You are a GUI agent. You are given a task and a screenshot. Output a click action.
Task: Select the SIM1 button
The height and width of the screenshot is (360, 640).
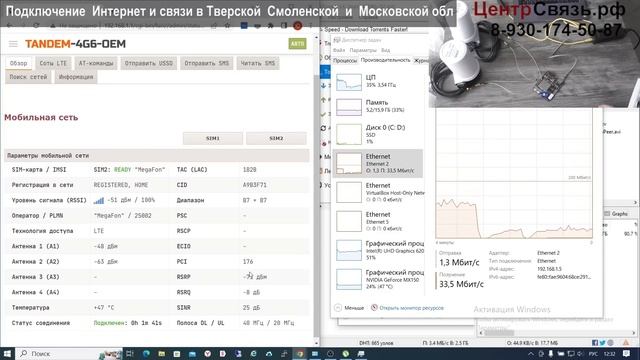(213, 138)
